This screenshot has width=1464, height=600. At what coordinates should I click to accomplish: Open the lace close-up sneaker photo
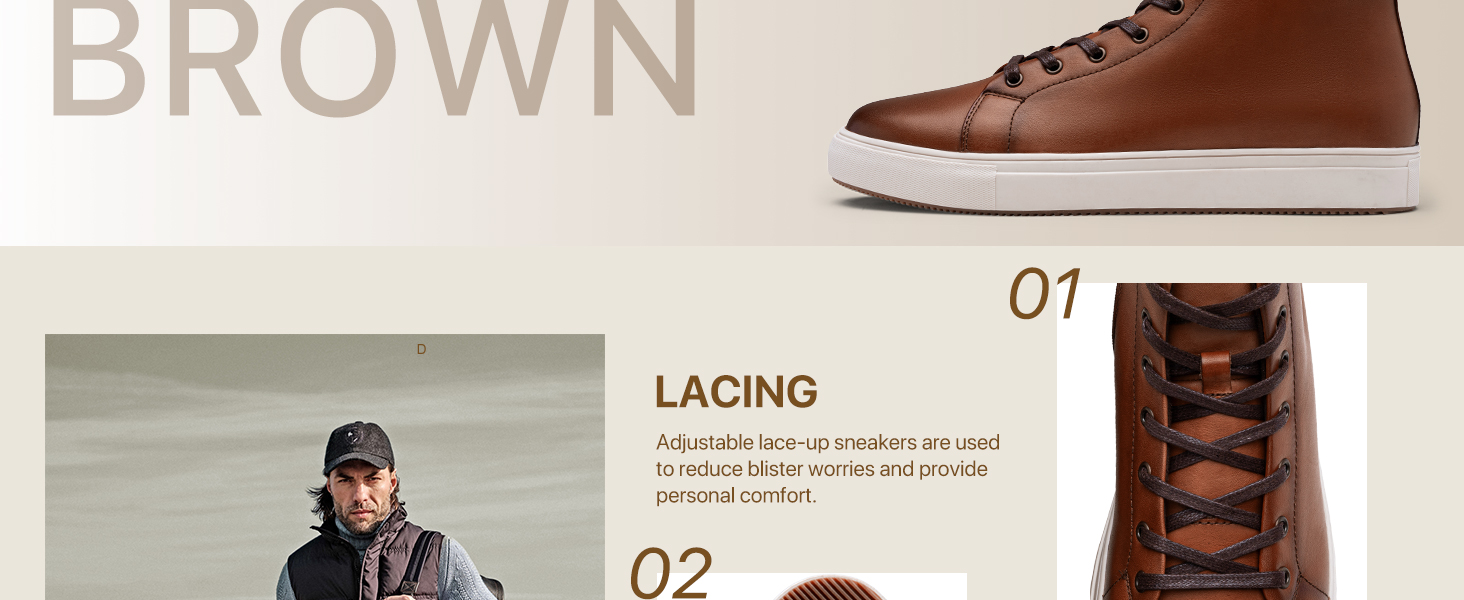pos(1212,441)
